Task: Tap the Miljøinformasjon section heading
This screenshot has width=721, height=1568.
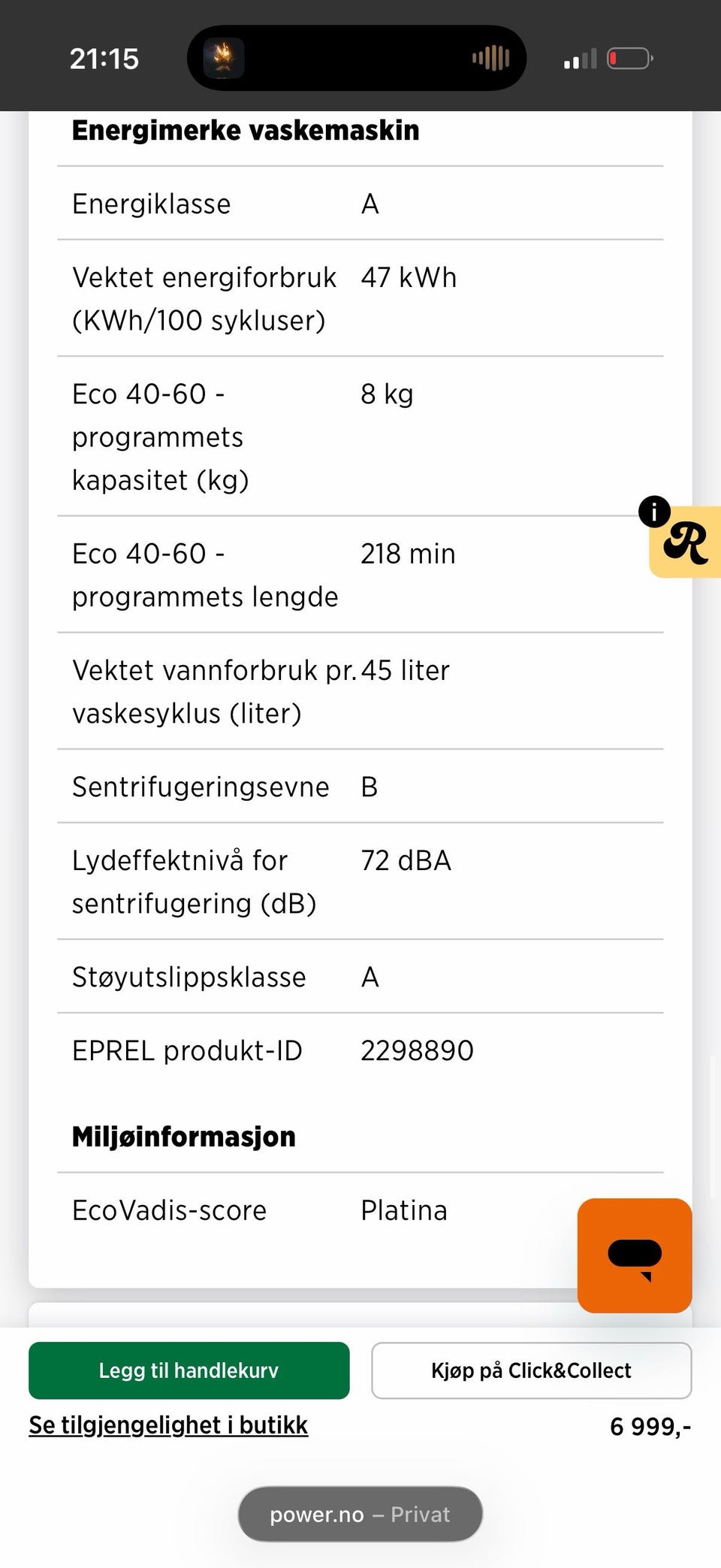Action: (184, 1137)
